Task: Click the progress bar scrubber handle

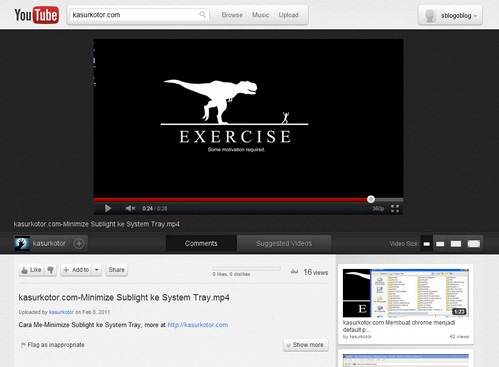Action: [x=371, y=199]
